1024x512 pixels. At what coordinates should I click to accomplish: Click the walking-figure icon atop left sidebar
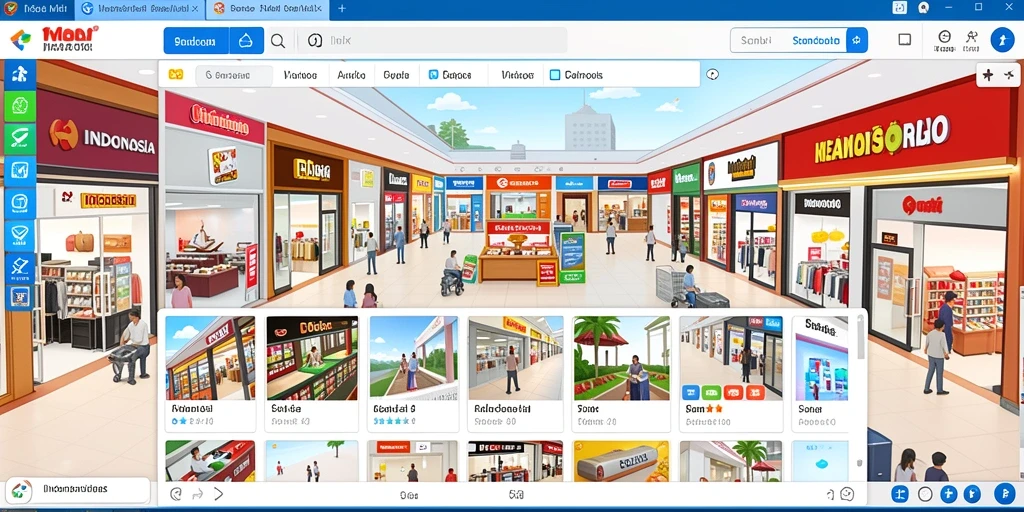click(x=20, y=74)
